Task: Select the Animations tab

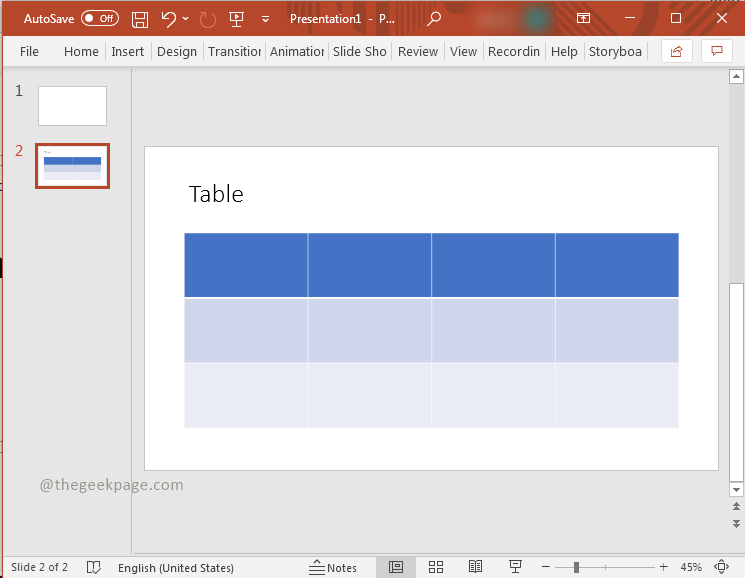Action: 297,51
